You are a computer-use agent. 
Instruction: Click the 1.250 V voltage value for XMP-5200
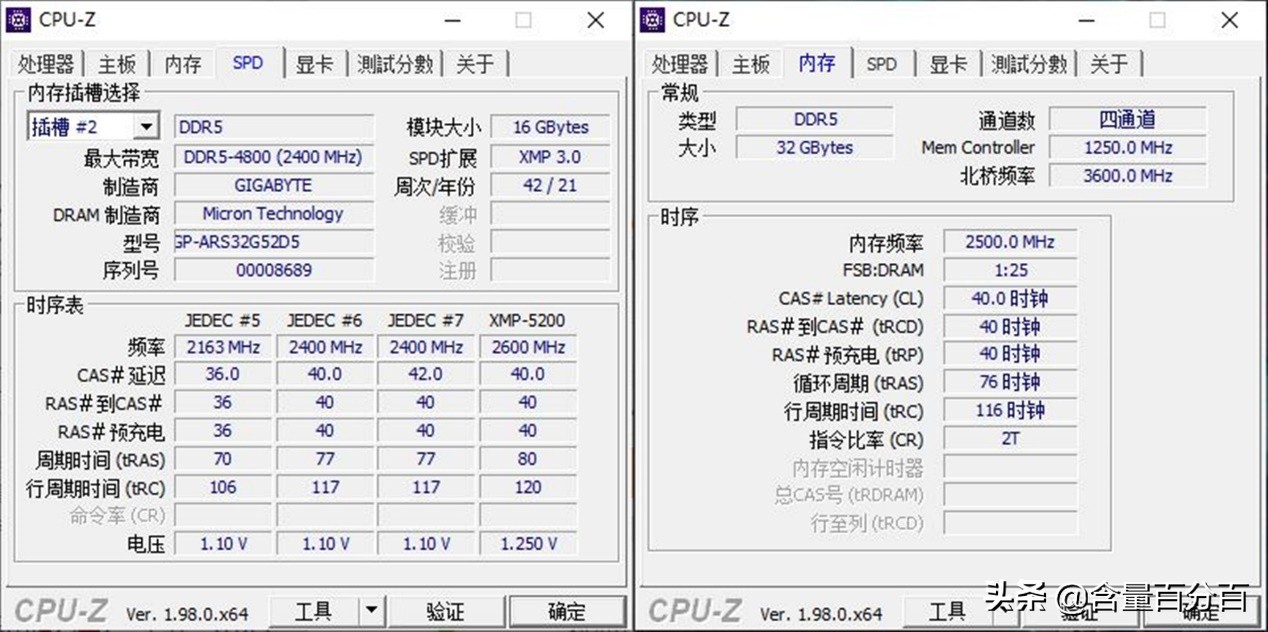click(527, 543)
